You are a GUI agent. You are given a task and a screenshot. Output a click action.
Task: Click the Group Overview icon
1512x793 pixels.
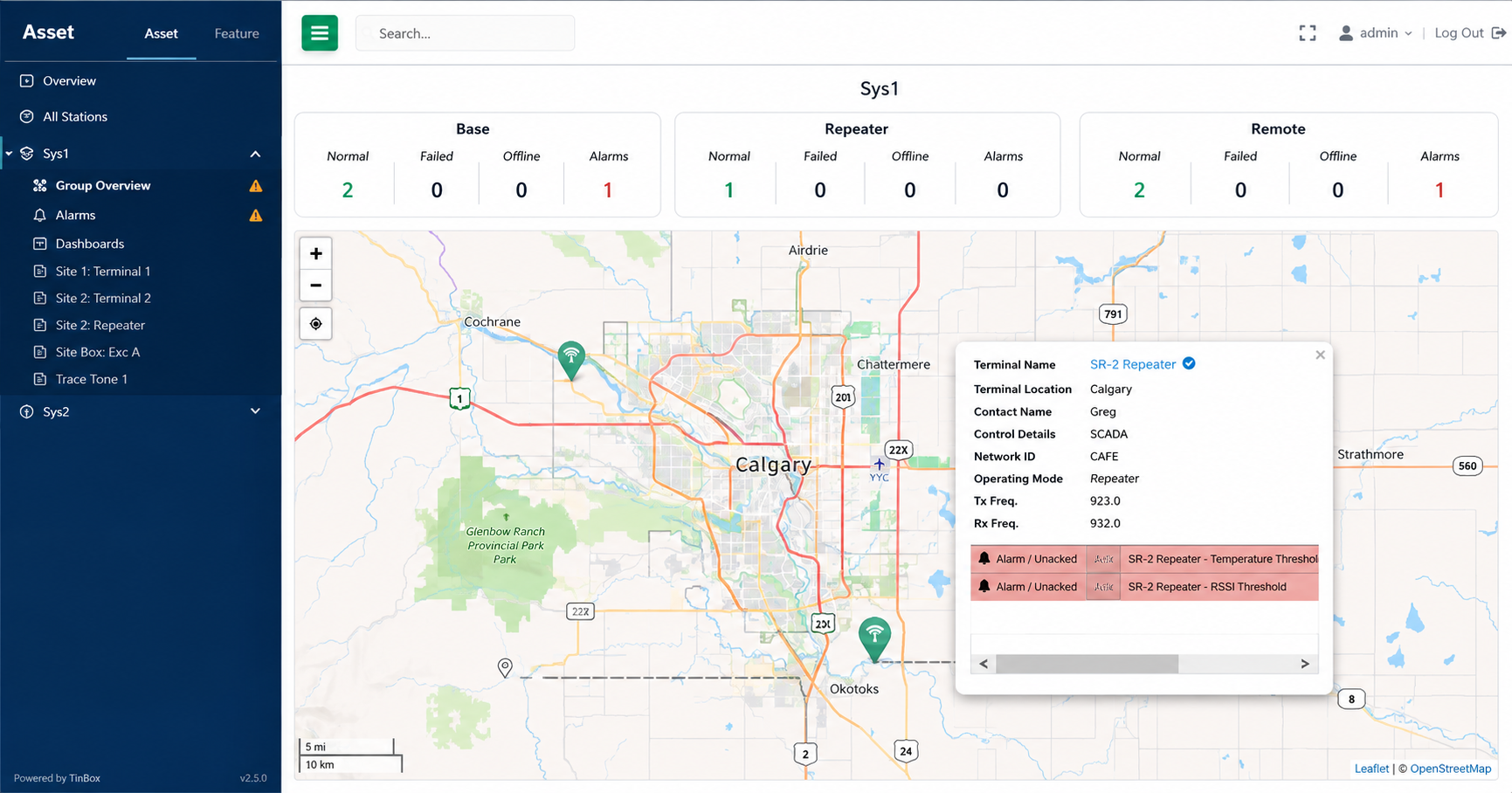(39, 185)
